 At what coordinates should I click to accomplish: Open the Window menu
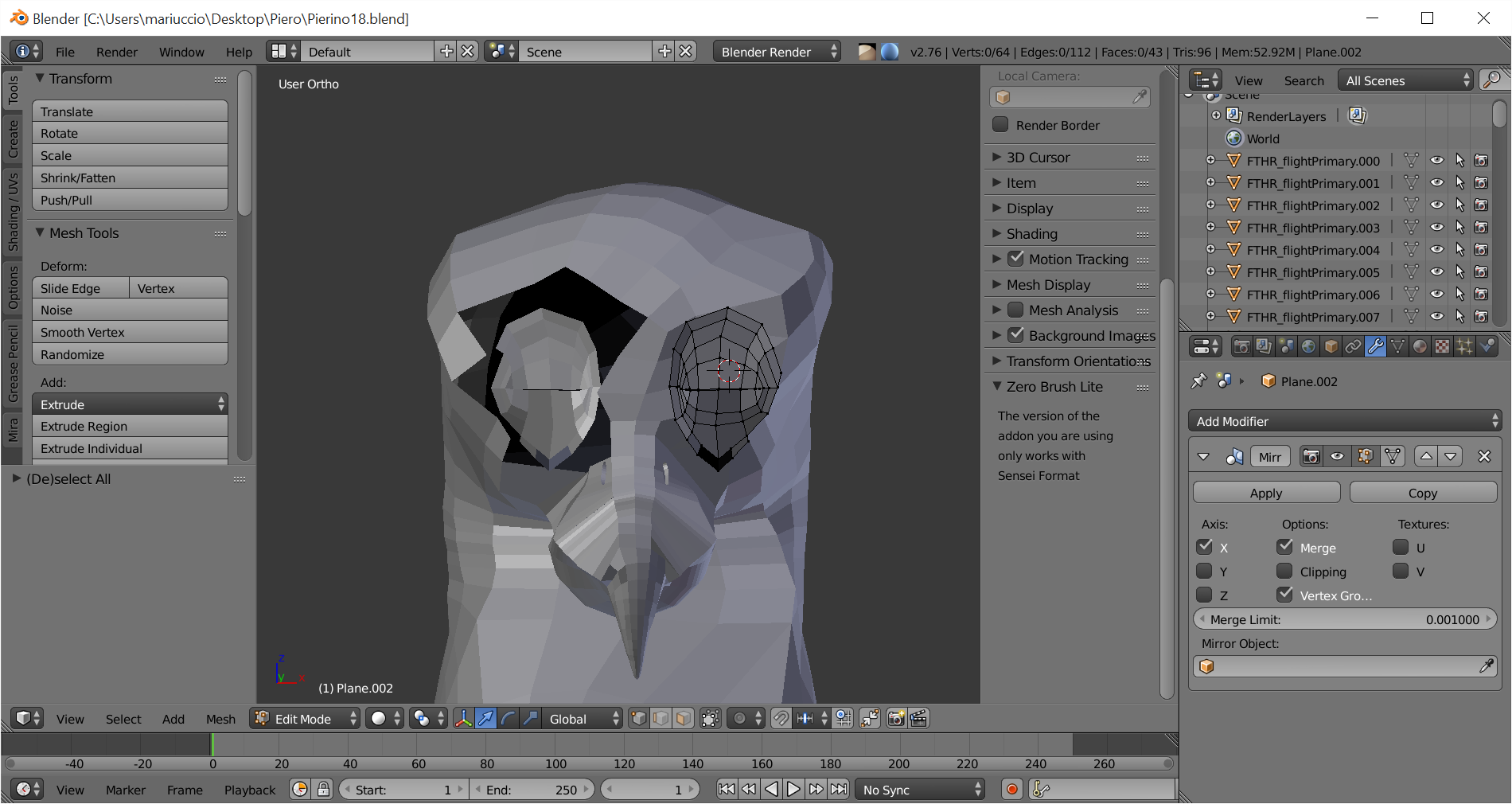(181, 52)
